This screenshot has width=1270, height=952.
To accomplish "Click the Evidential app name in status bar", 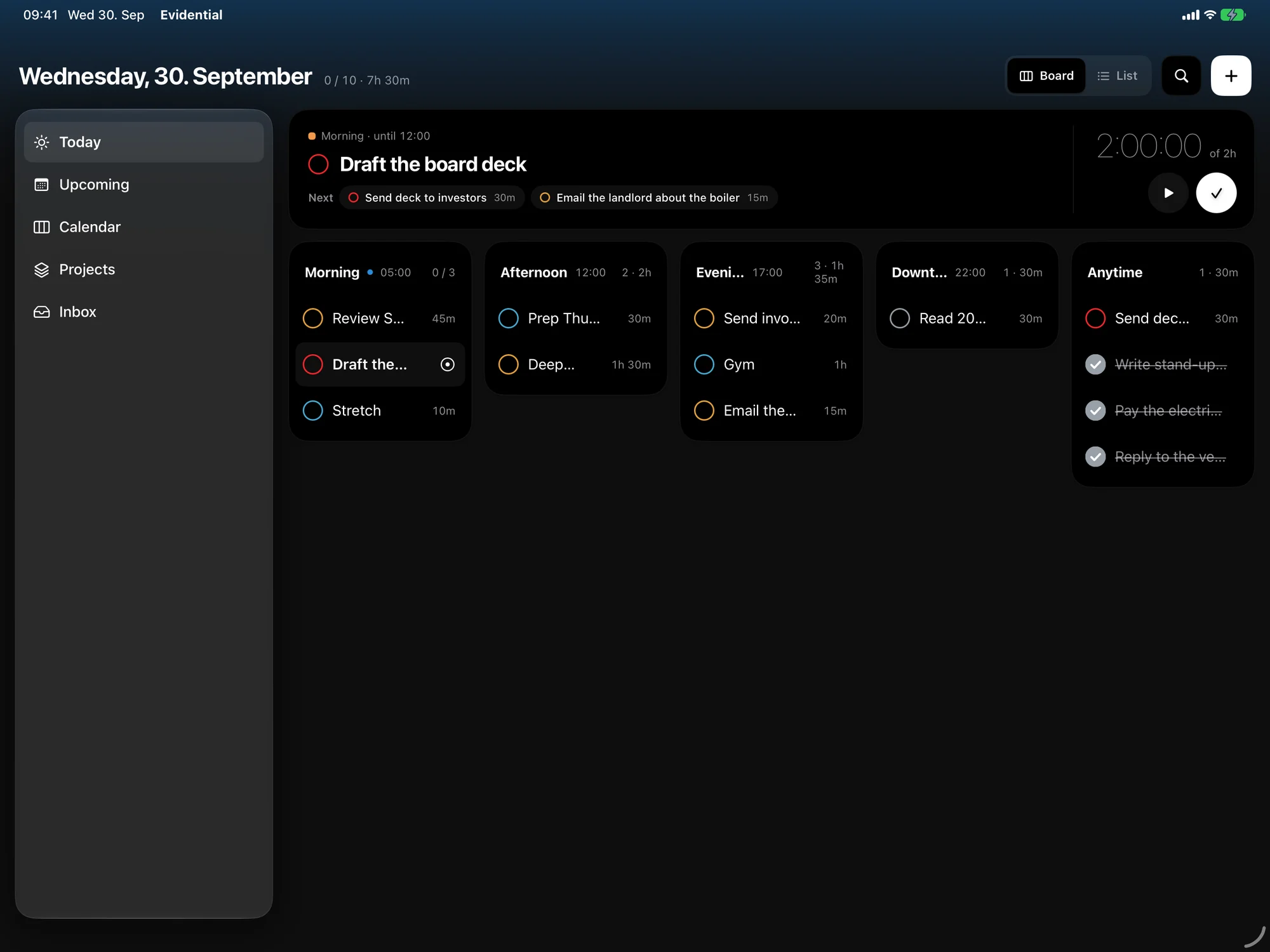I will click(x=191, y=15).
